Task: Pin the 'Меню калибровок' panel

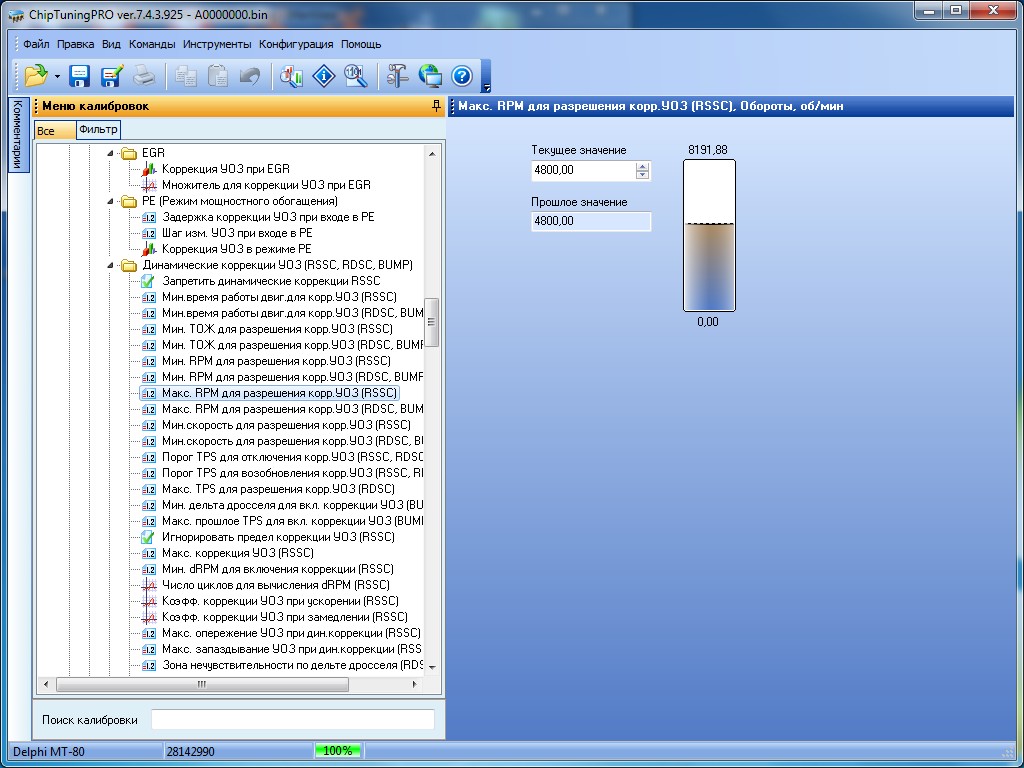Action: tap(436, 106)
